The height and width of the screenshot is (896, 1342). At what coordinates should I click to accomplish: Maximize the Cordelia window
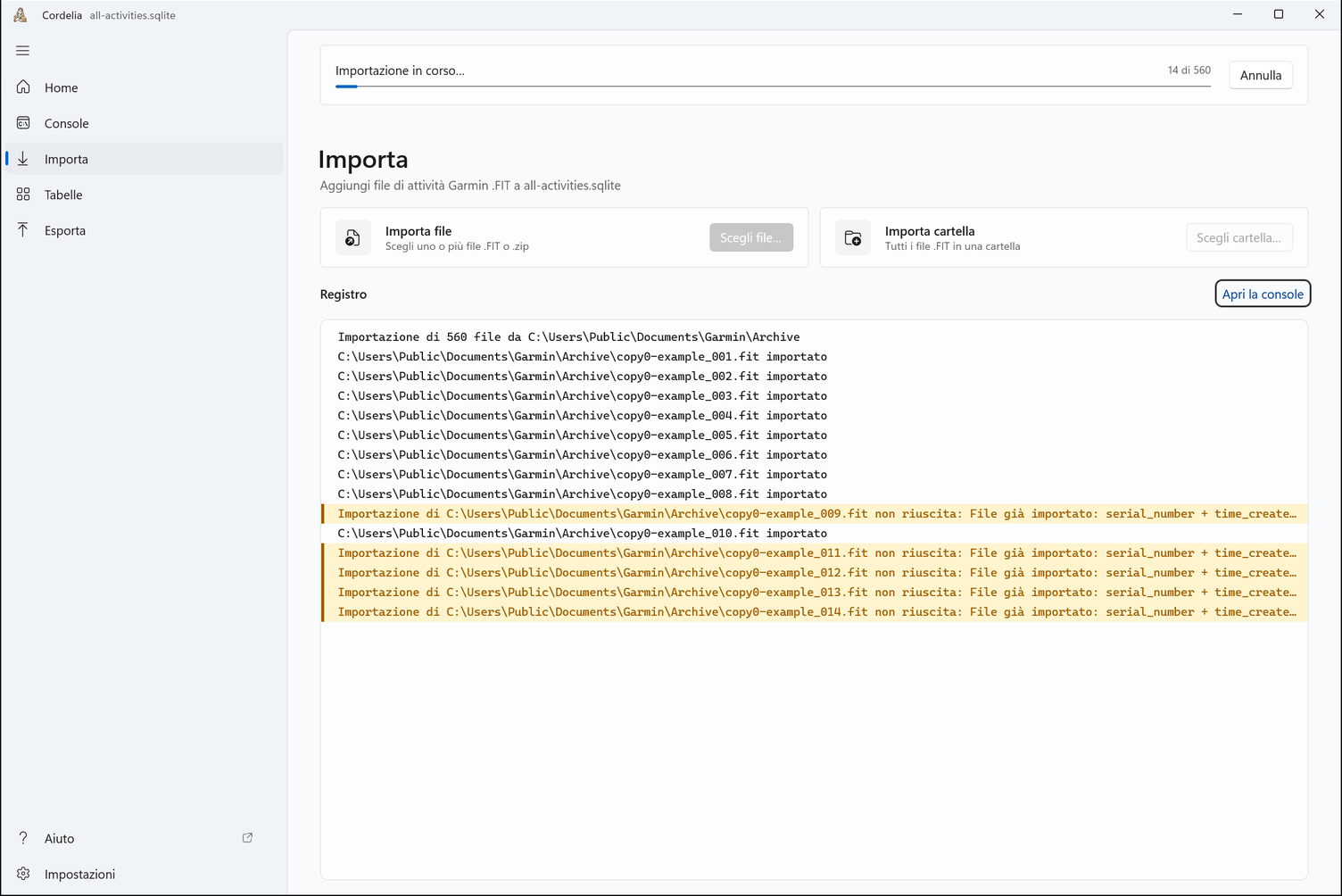(x=1279, y=14)
